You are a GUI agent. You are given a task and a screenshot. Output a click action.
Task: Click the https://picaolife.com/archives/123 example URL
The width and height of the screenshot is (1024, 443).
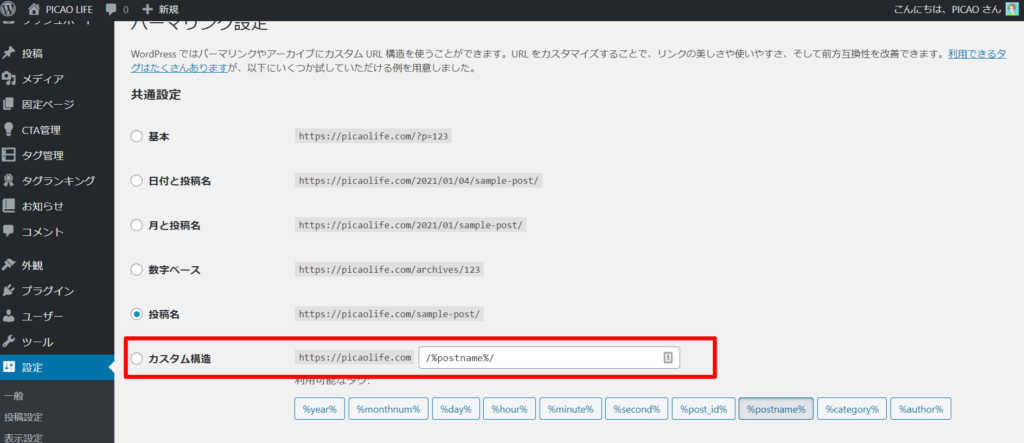pos(389,269)
